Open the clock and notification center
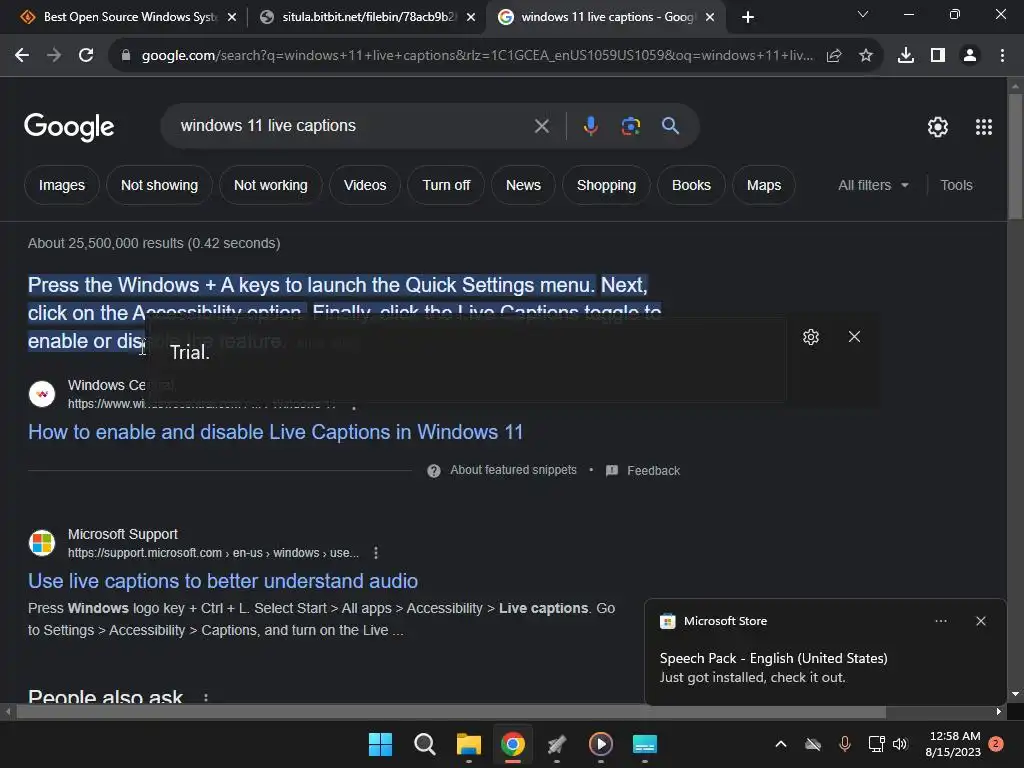The image size is (1024, 768). [953, 744]
